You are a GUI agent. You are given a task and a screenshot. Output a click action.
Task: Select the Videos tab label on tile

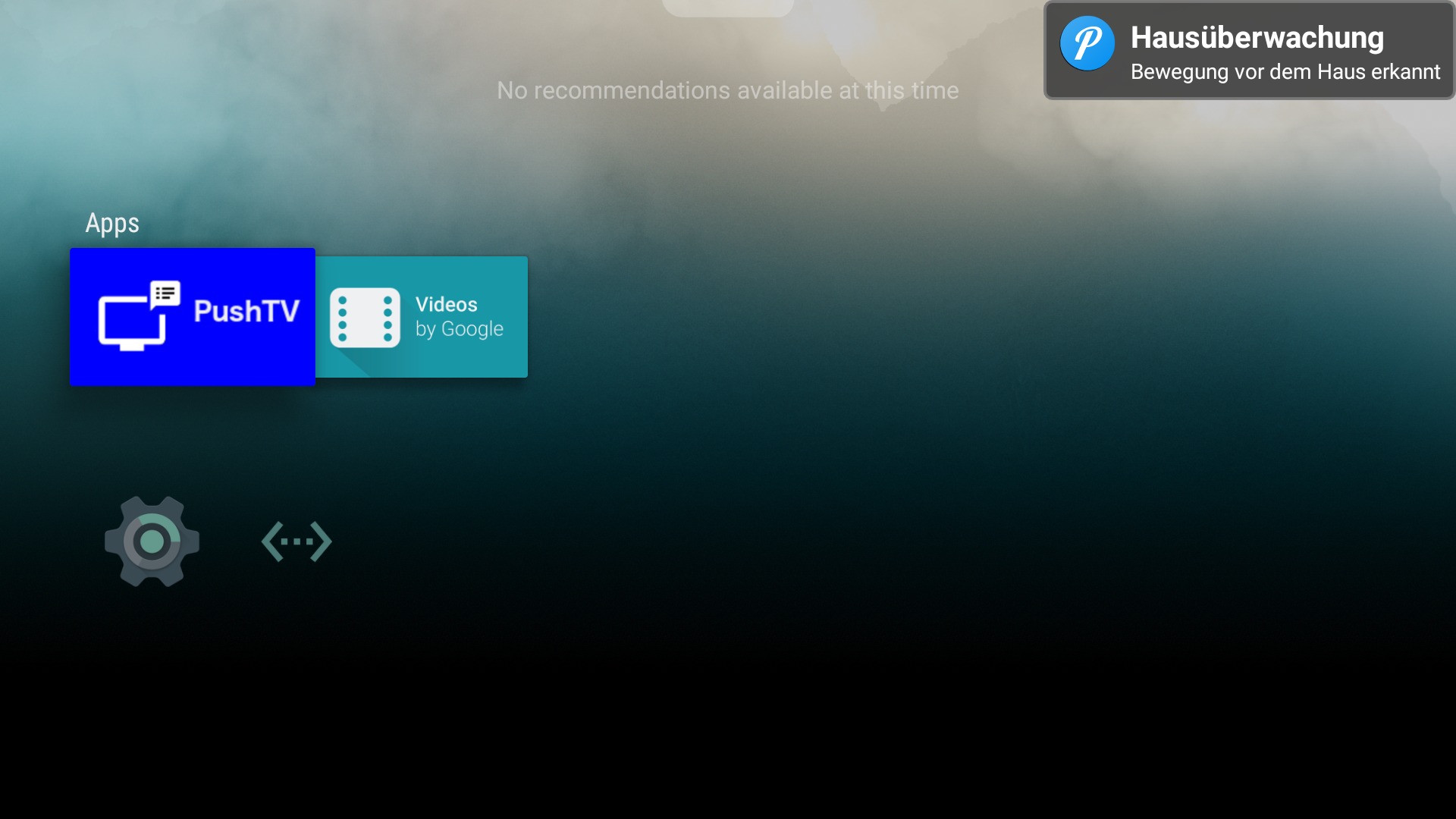(447, 304)
